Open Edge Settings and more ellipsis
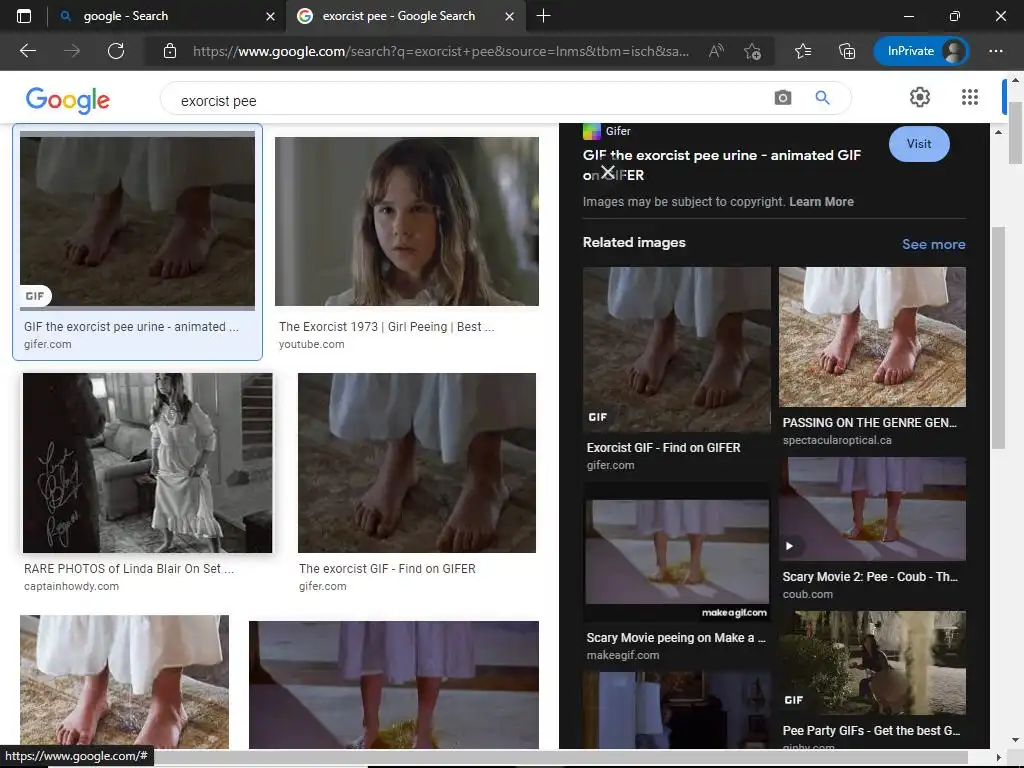Screen dimensions: 1024x768 (995, 51)
